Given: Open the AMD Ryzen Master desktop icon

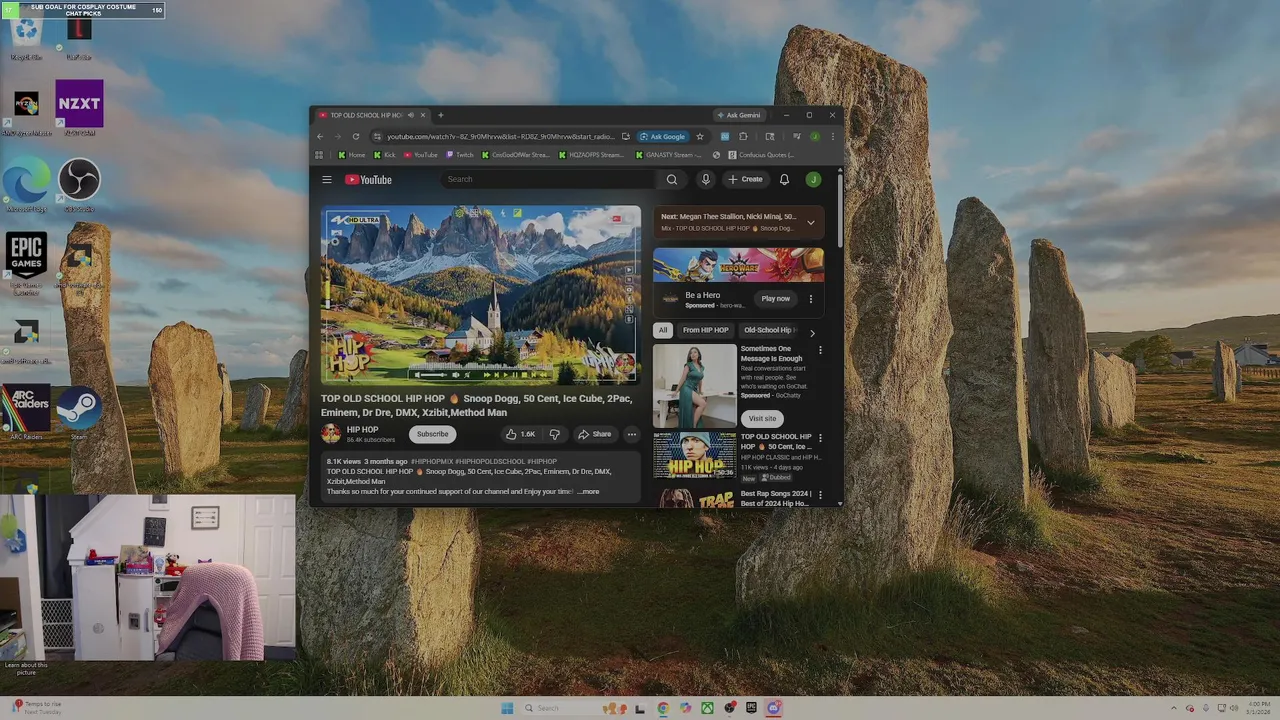Looking at the screenshot, I should tap(26, 113).
